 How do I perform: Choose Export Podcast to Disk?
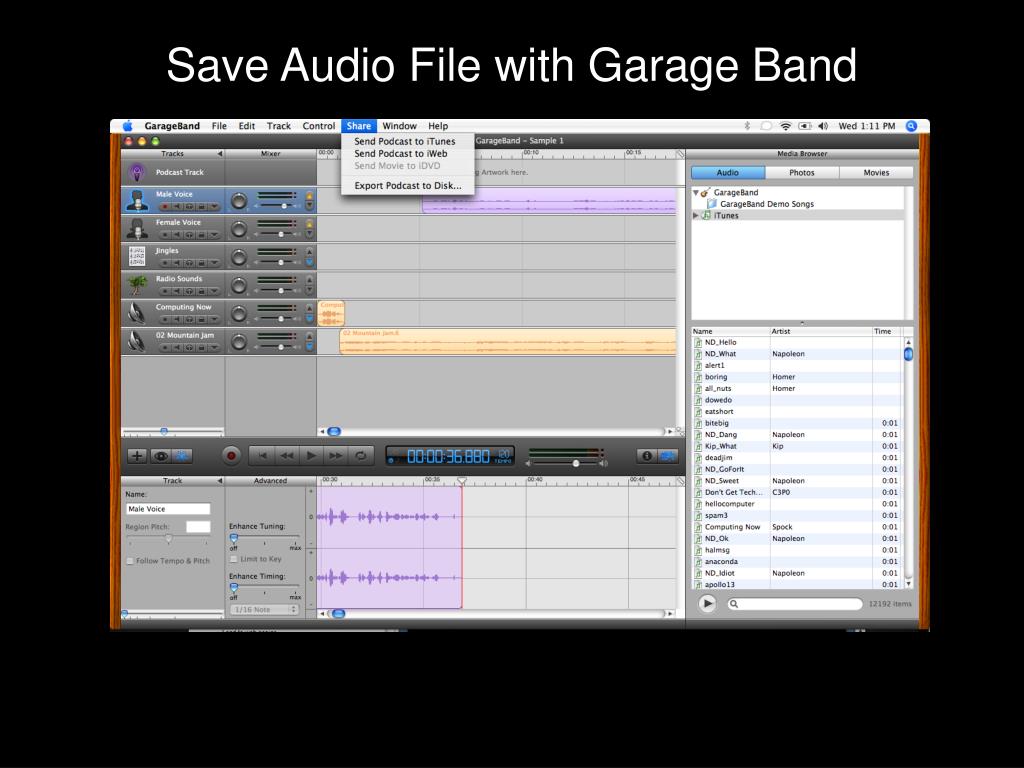pos(408,185)
